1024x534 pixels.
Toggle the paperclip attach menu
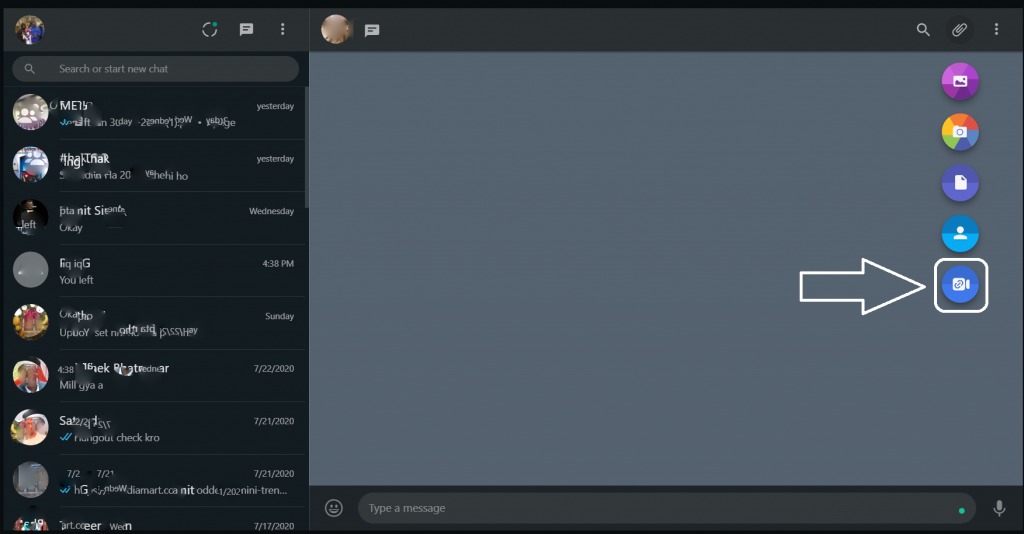959,29
